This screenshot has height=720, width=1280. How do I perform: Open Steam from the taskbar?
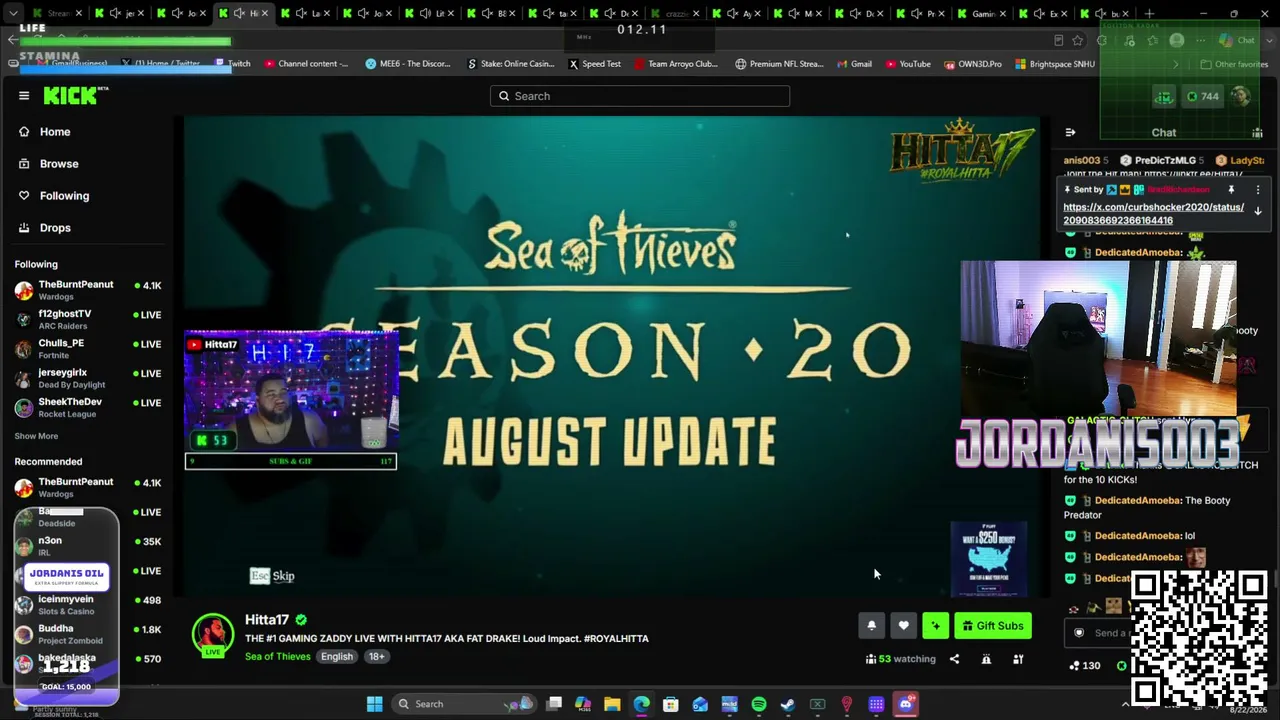(x=788, y=704)
